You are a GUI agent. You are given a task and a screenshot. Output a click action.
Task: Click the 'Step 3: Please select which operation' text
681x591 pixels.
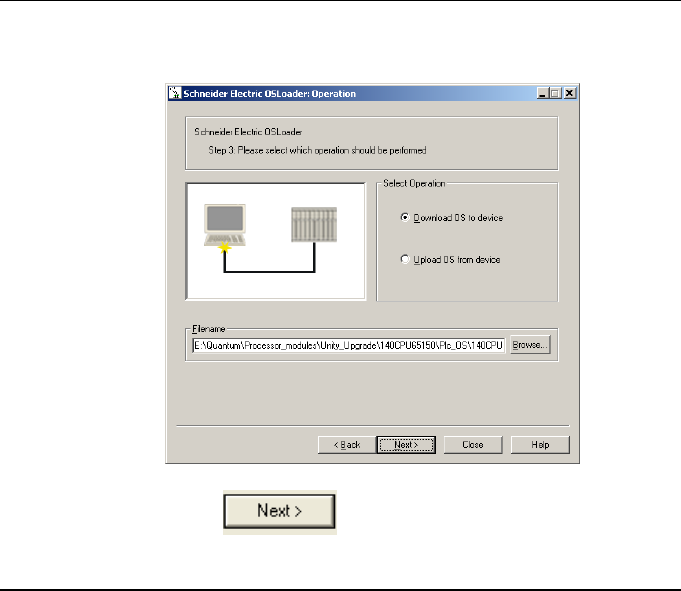click(x=317, y=150)
